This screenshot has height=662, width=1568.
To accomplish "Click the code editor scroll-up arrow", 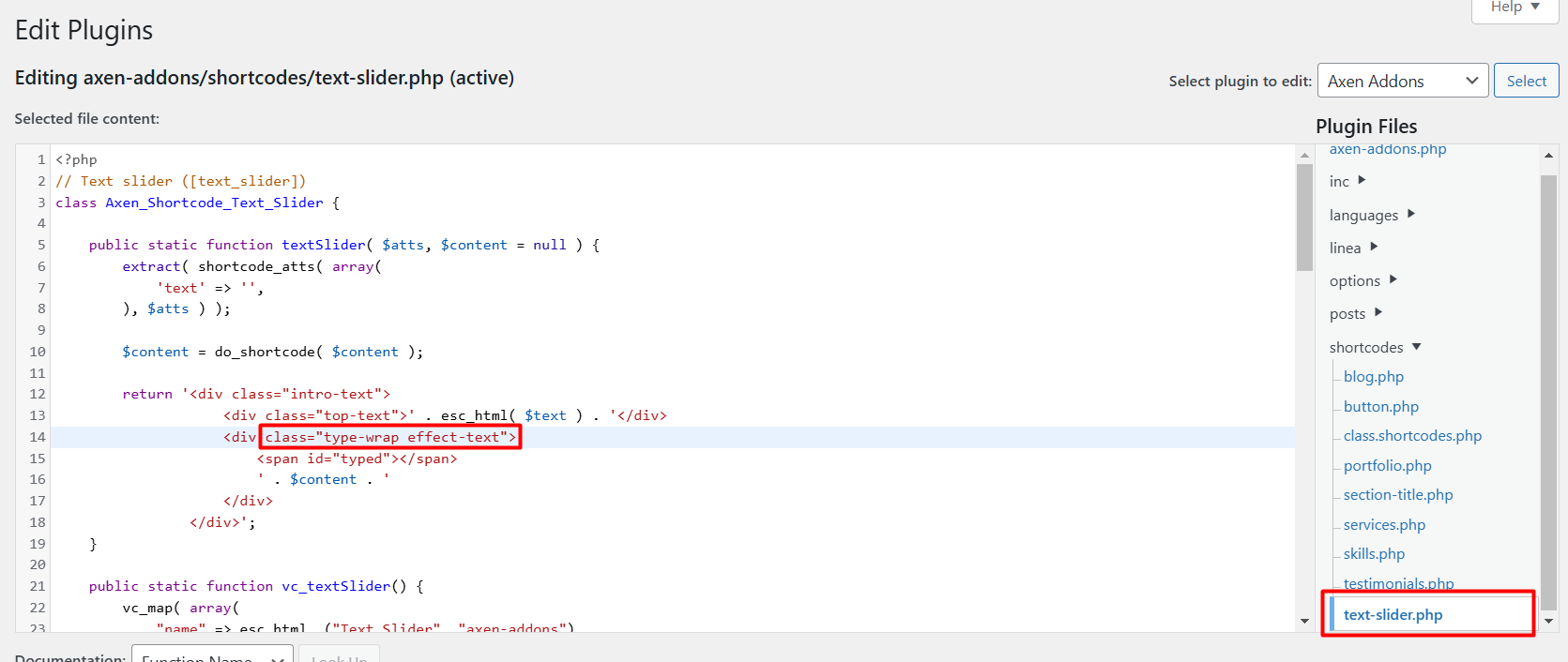I will 1304,154.
